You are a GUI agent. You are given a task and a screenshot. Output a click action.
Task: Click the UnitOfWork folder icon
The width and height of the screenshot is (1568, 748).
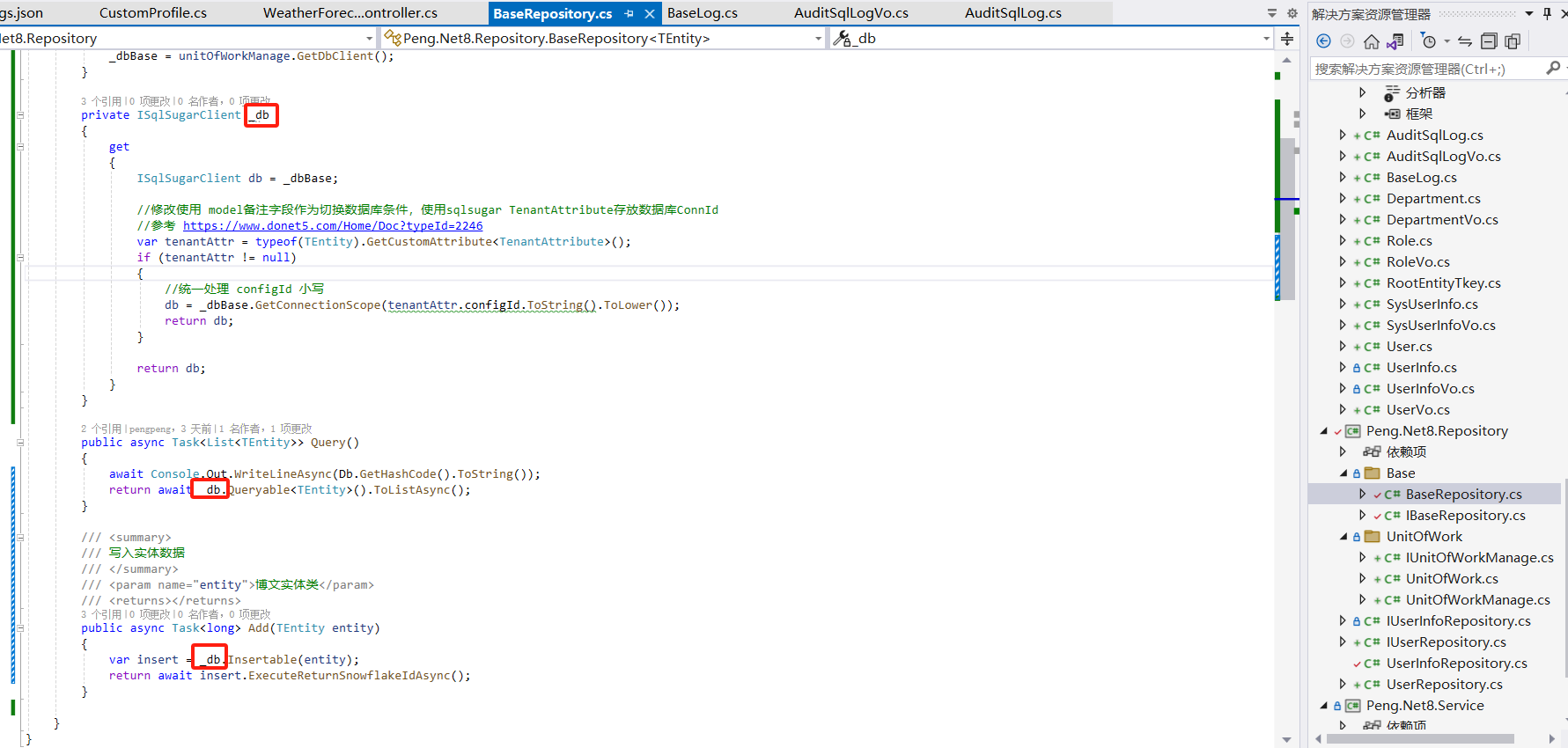(x=1372, y=537)
